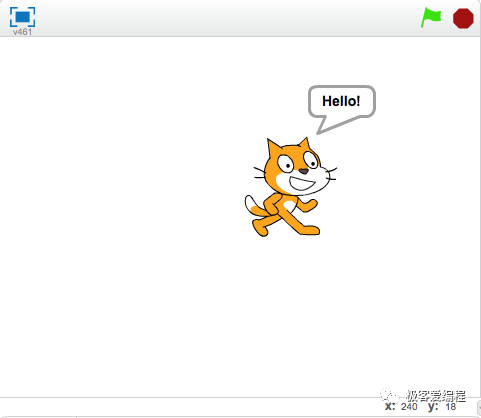
Task: Click the mouse x coordinate value 240
Action: coord(409,407)
